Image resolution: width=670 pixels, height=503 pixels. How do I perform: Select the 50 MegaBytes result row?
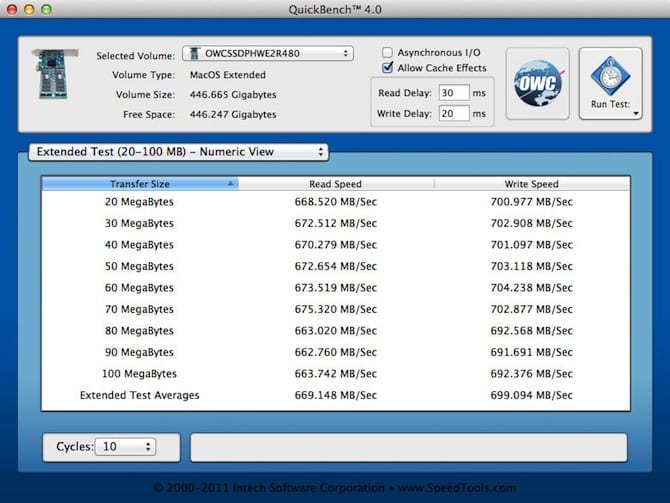click(335, 267)
